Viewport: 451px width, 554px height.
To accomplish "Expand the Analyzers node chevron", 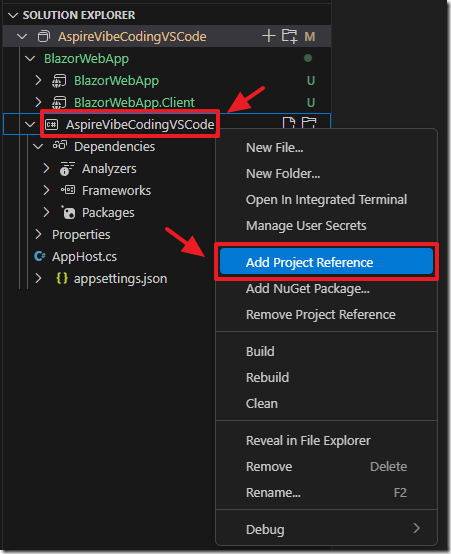I will (x=46, y=168).
